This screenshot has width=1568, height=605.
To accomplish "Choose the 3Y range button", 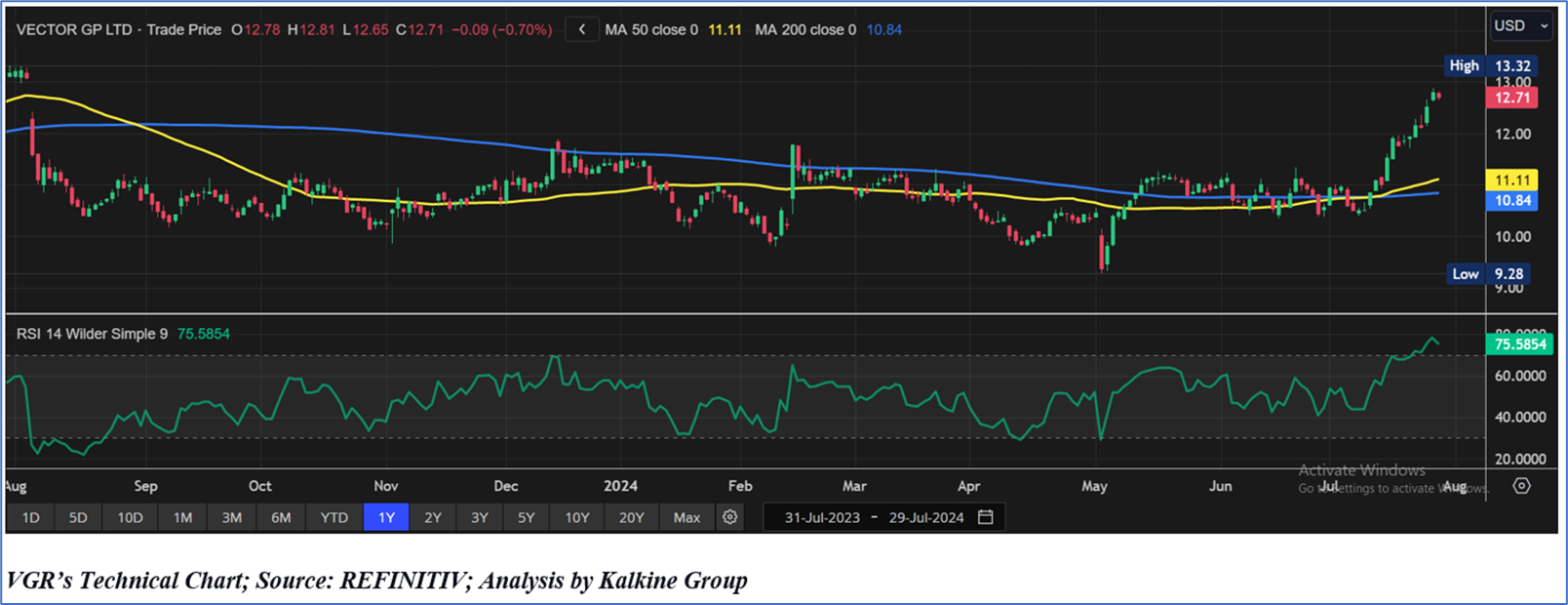I will (x=480, y=517).
